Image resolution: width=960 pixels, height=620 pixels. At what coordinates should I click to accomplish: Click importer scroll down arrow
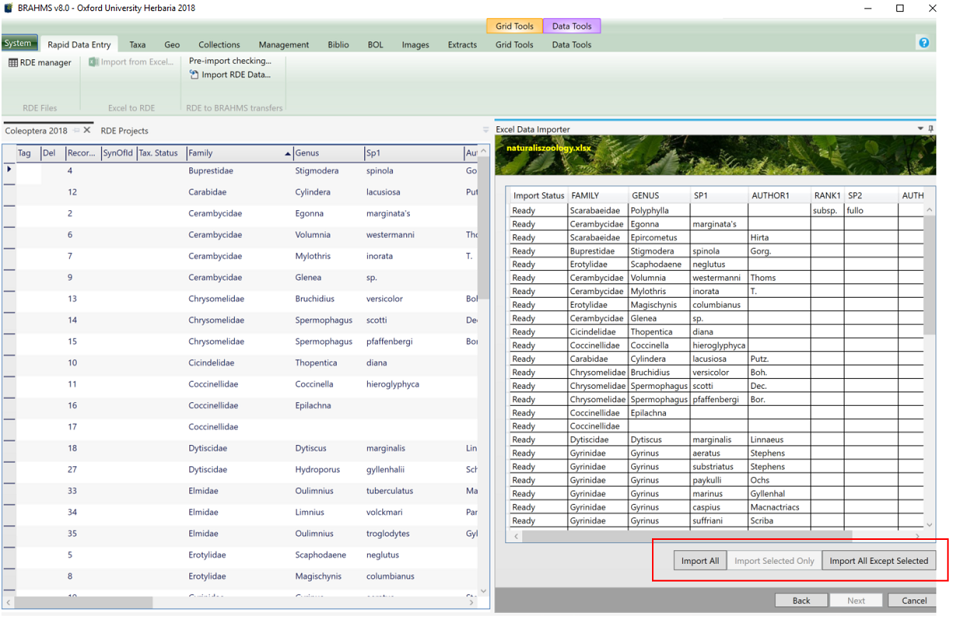click(x=929, y=525)
